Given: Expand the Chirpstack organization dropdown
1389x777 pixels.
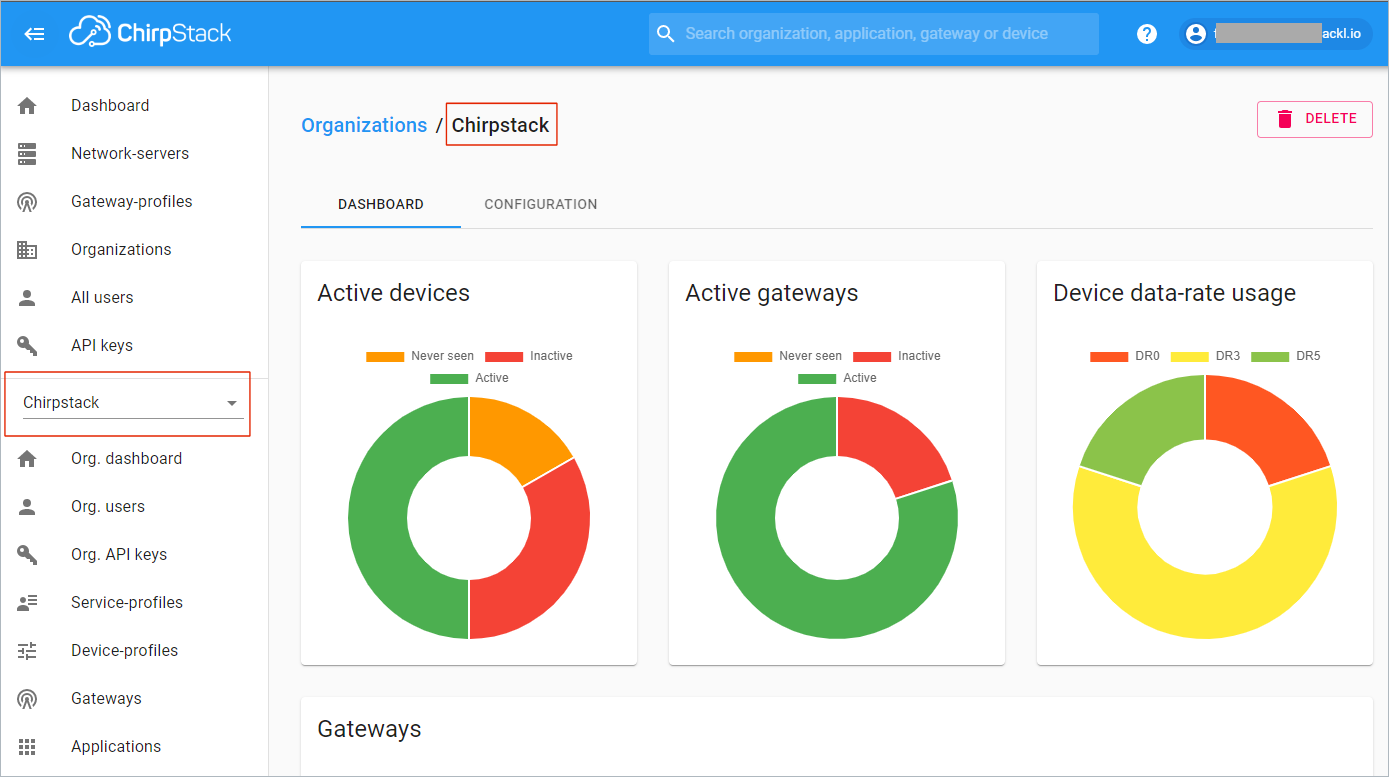Looking at the screenshot, I should [232, 403].
